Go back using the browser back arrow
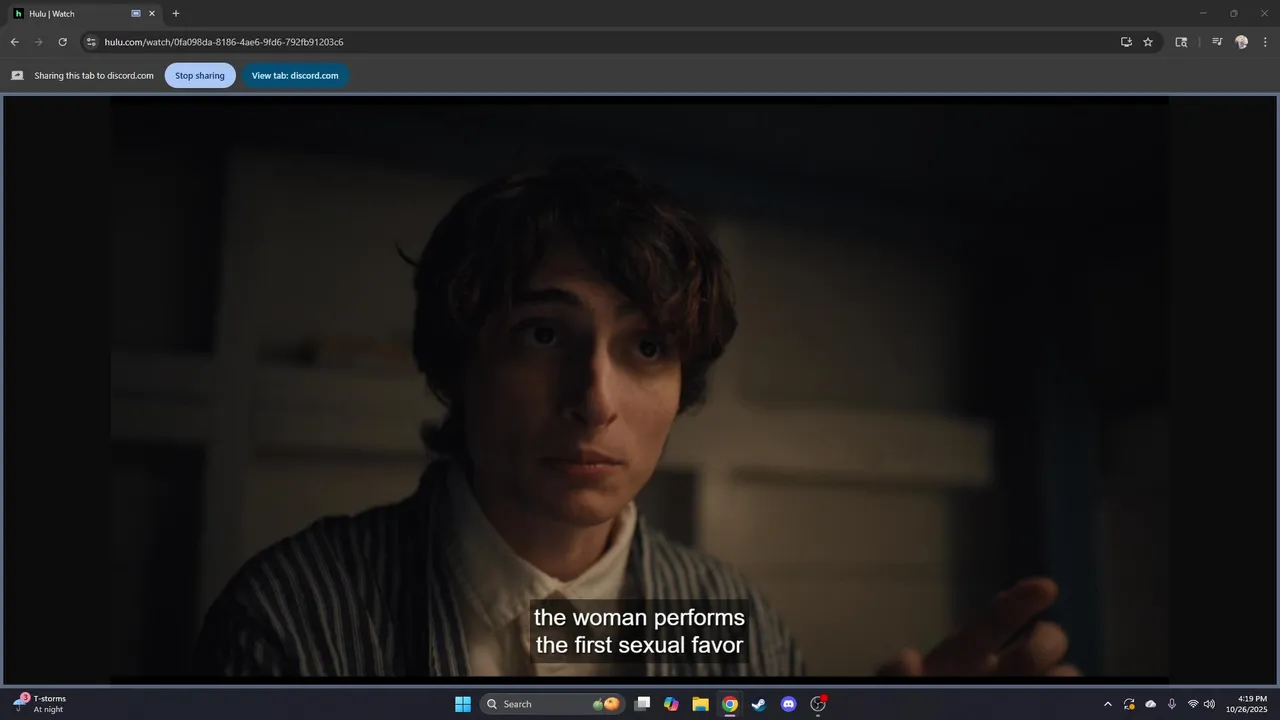1280x720 pixels. pos(14,42)
